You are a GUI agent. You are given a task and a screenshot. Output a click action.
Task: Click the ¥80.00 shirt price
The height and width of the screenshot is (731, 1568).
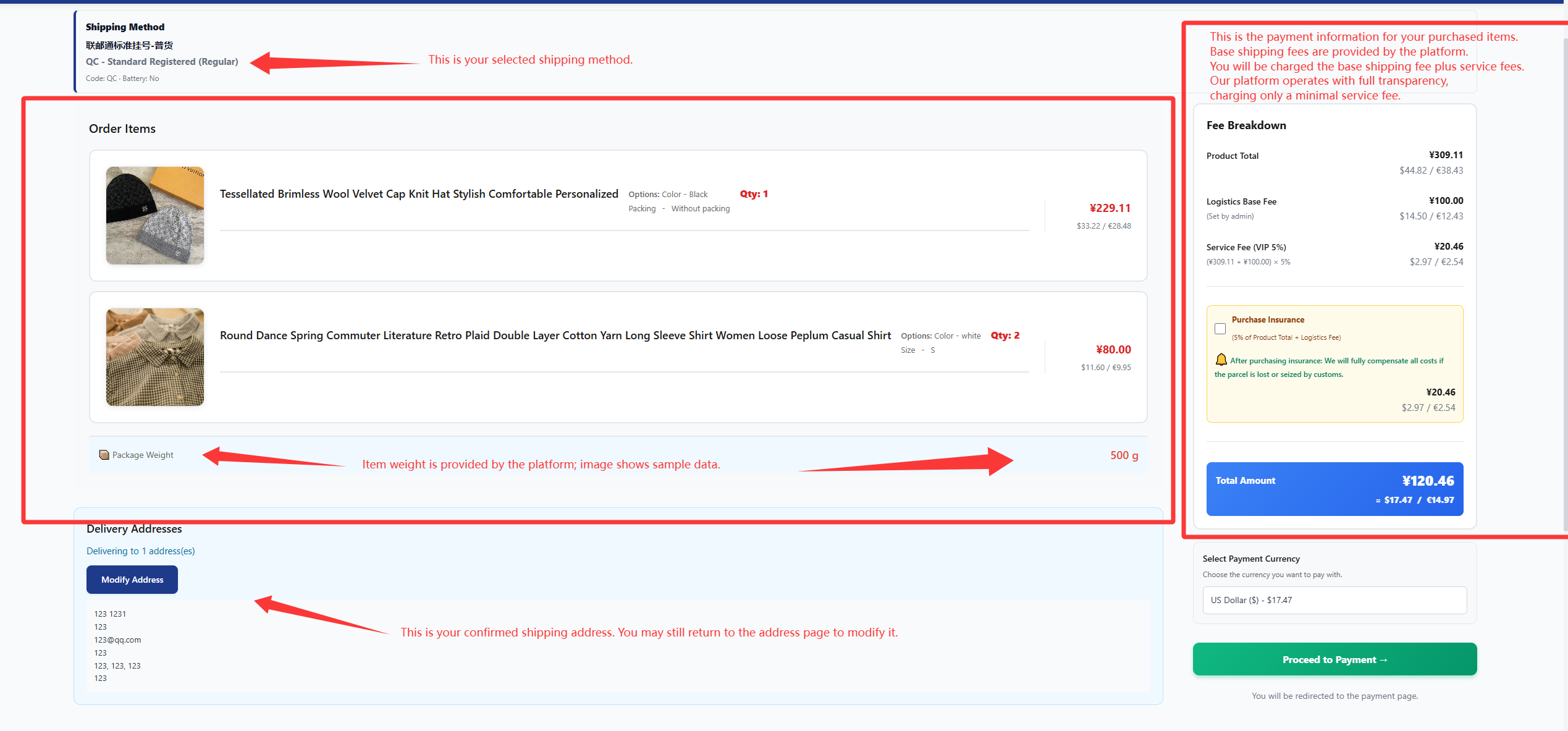click(1113, 350)
